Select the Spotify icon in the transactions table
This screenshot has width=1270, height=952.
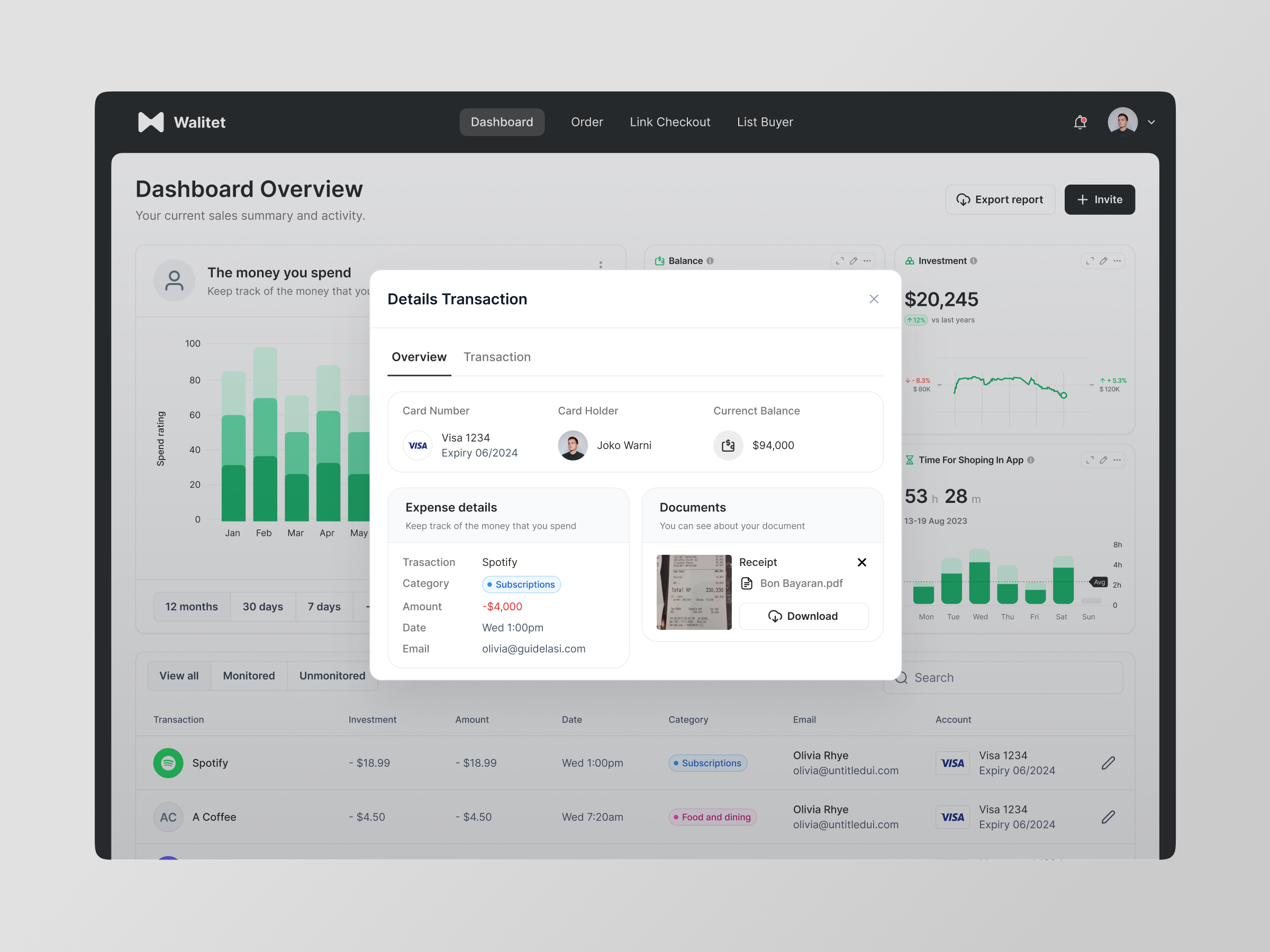click(168, 763)
